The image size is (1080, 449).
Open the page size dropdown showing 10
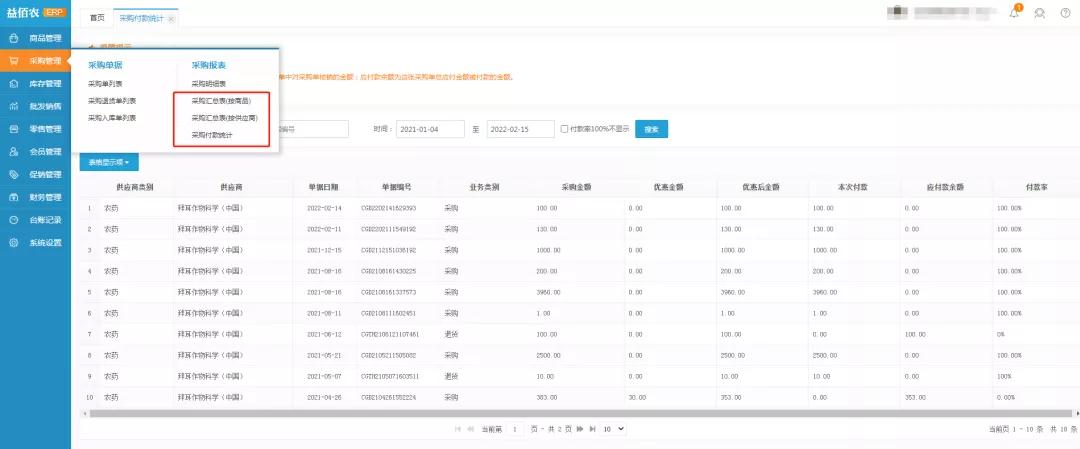point(613,428)
